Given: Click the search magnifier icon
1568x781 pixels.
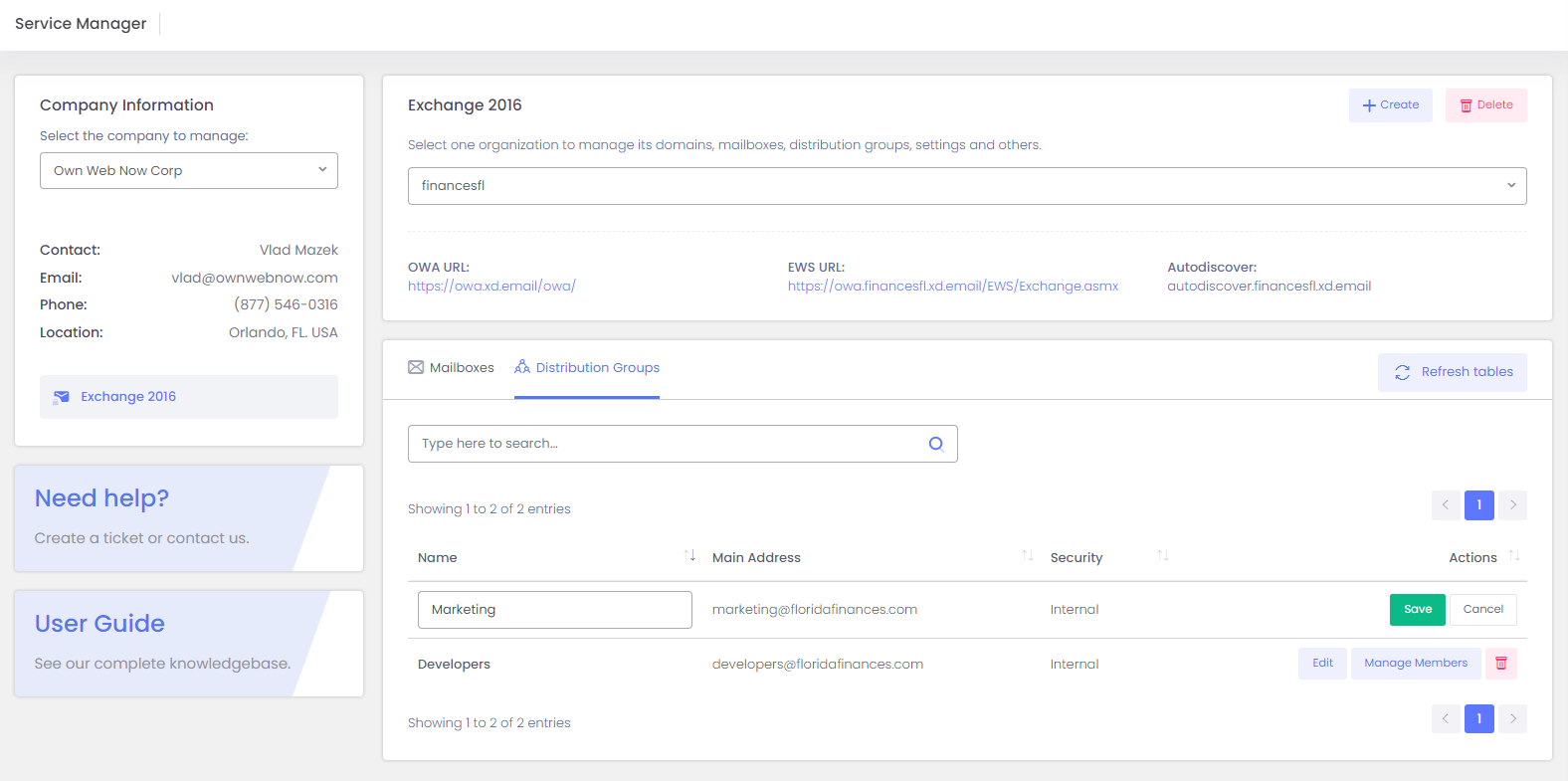Looking at the screenshot, I should tap(935, 444).
